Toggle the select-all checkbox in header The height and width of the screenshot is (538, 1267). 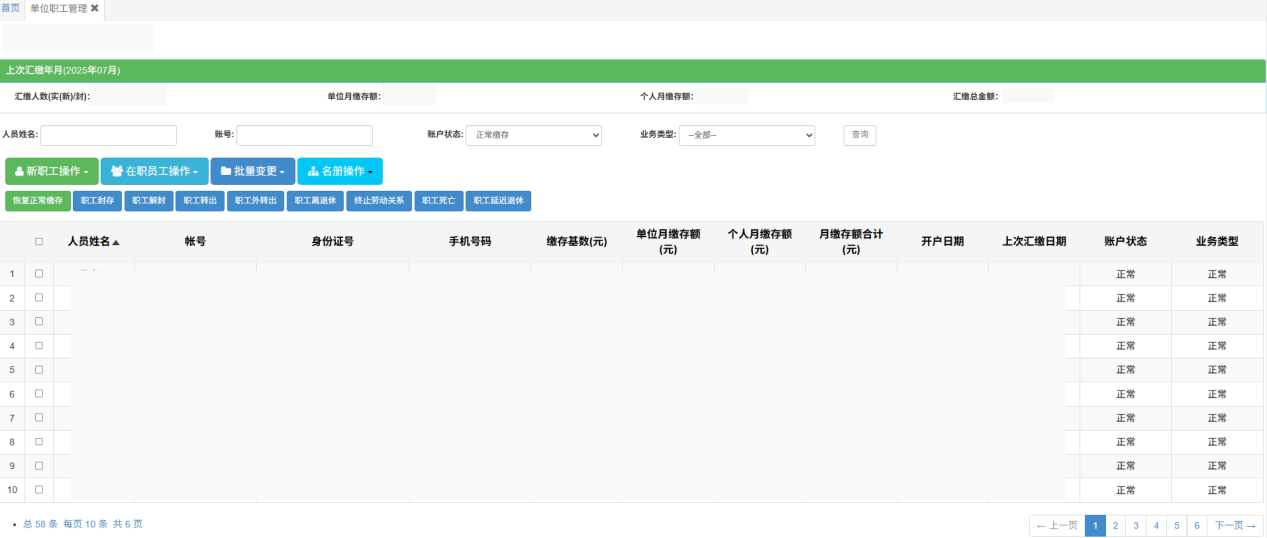click(x=39, y=241)
